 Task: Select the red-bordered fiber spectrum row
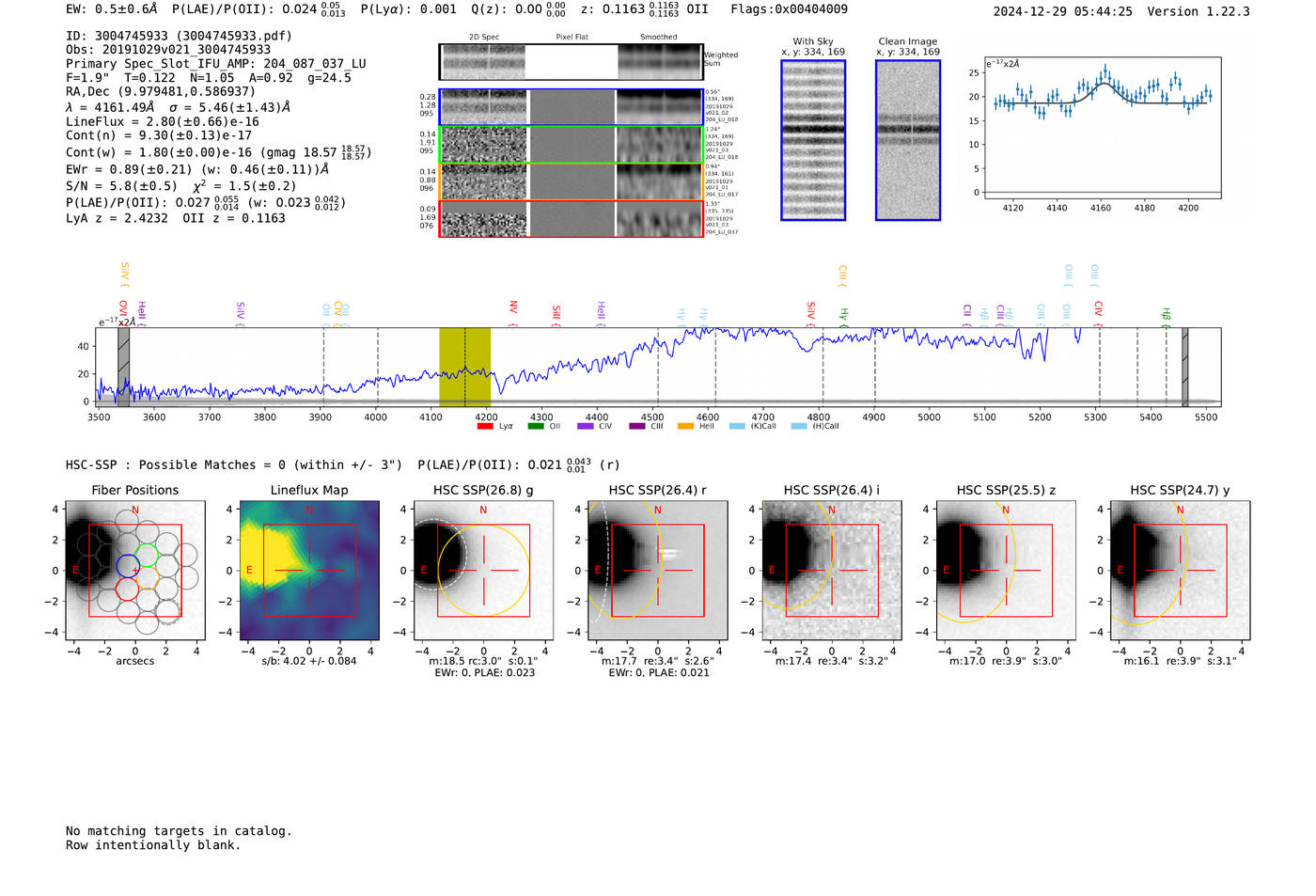pyautogui.click(x=571, y=218)
